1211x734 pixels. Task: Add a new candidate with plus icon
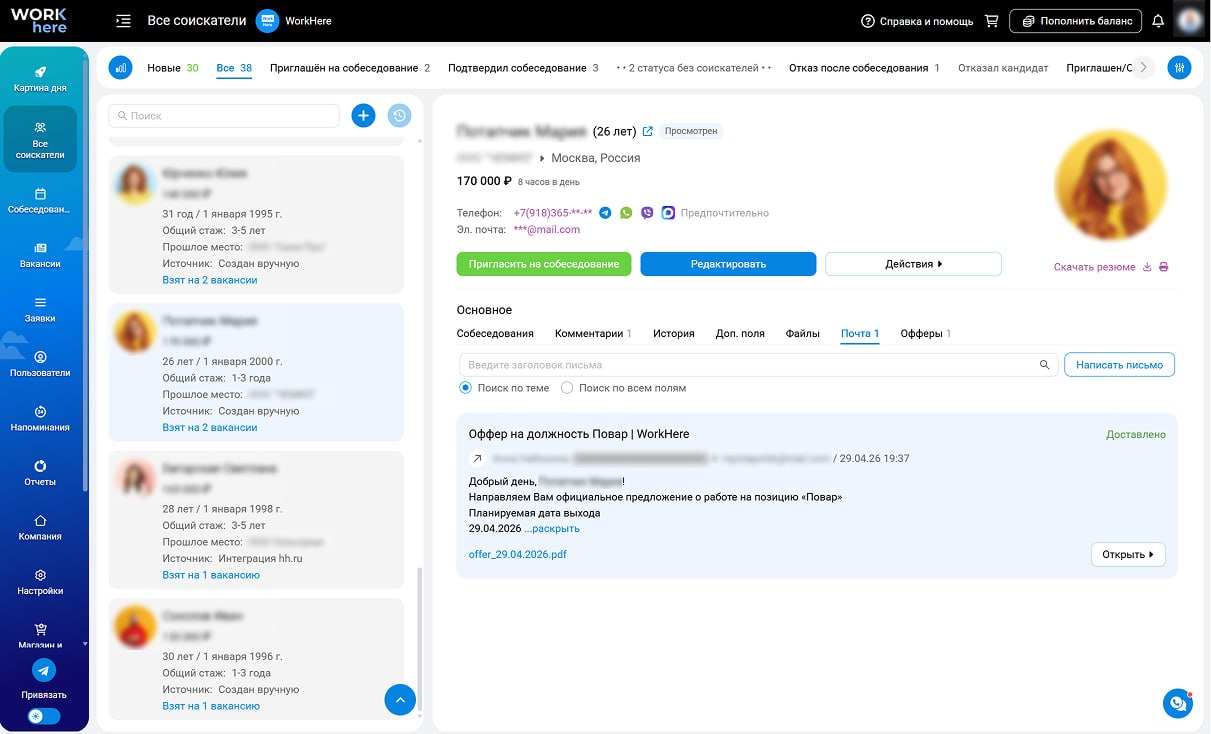363,116
